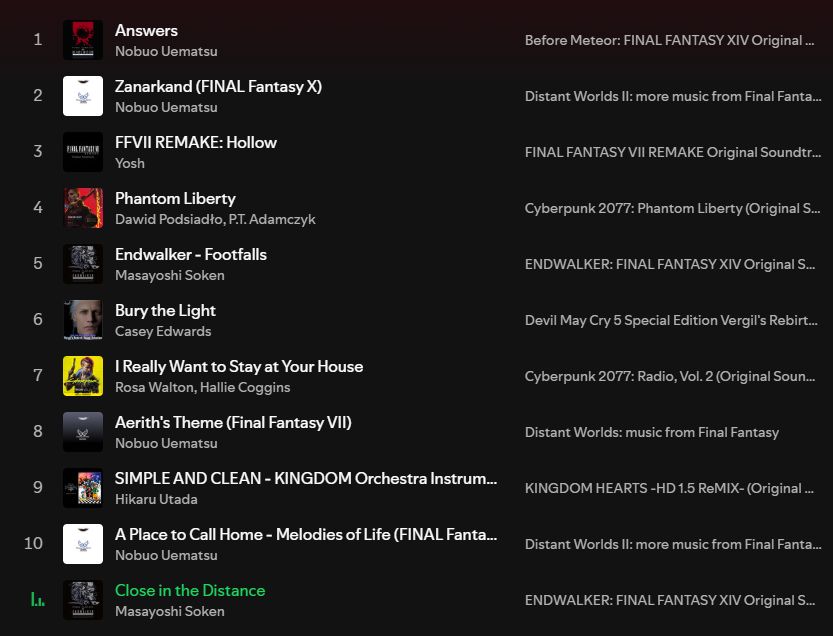
Task: Open Devil May Cry 5 Special Edition album
Action: [671, 320]
